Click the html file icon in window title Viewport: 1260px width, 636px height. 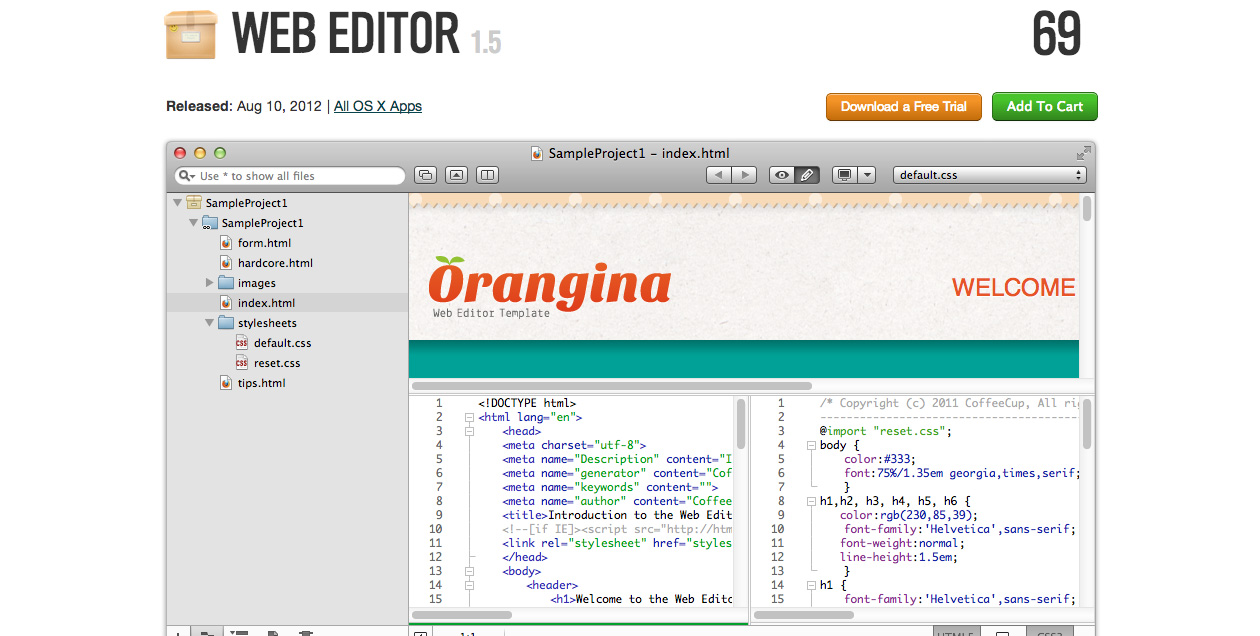tap(537, 153)
